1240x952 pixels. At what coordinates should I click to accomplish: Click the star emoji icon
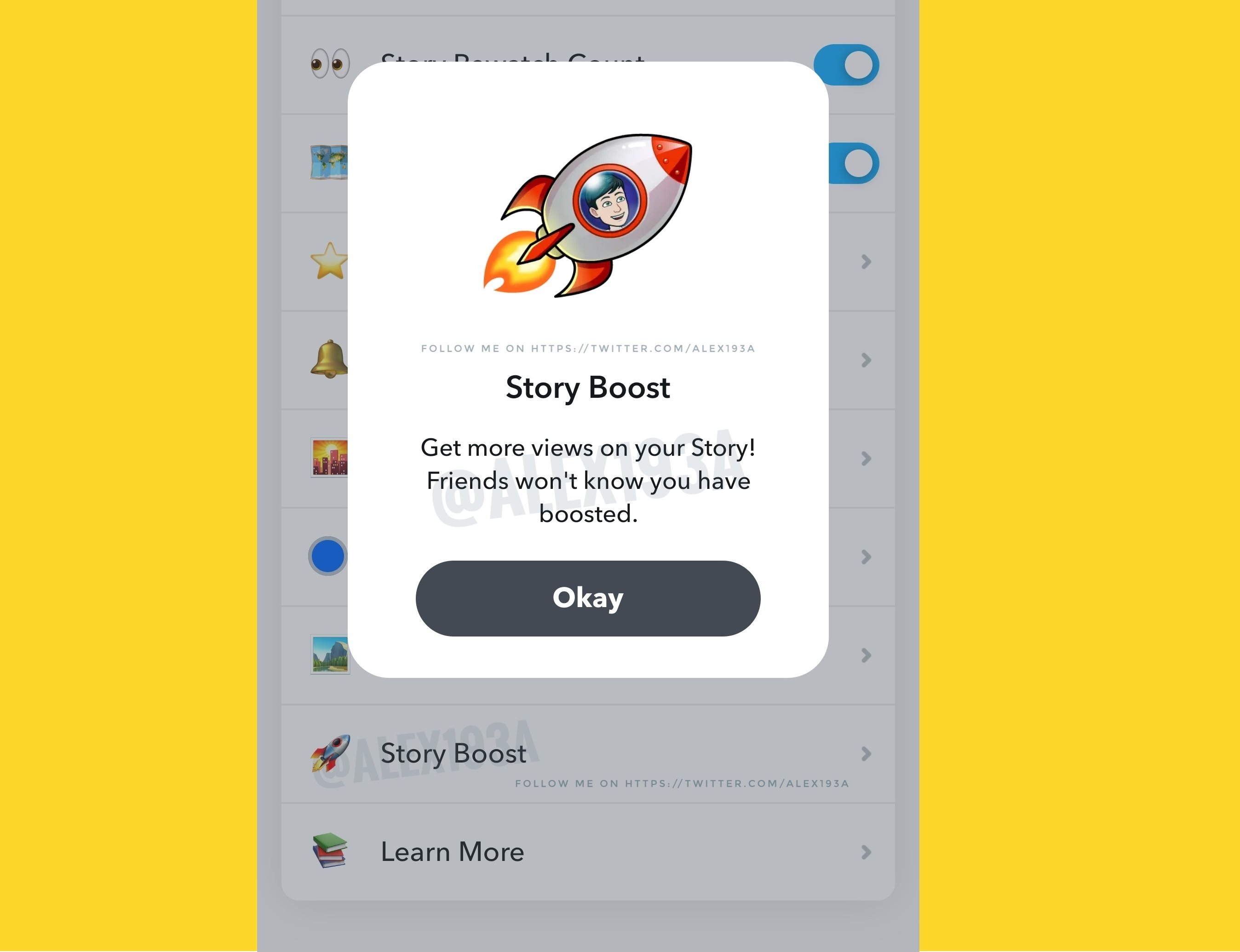coord(329,262)
